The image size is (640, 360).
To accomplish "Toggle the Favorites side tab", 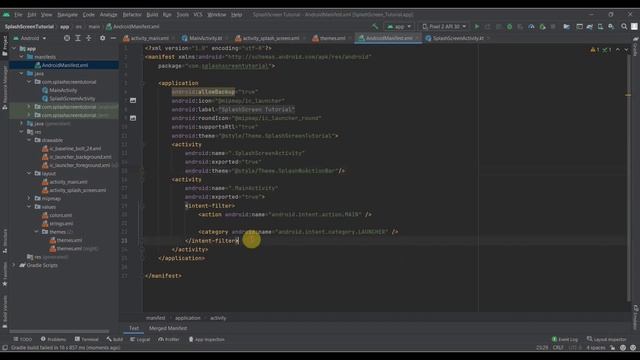I will (x=5, y=274).
